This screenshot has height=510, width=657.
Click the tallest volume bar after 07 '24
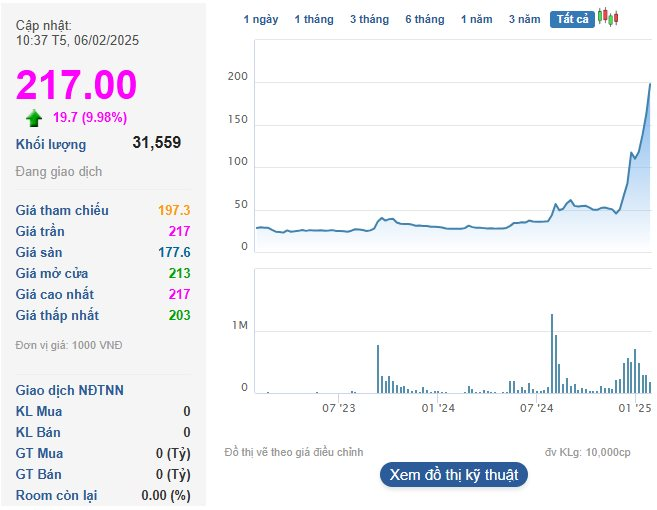point(552,353)
